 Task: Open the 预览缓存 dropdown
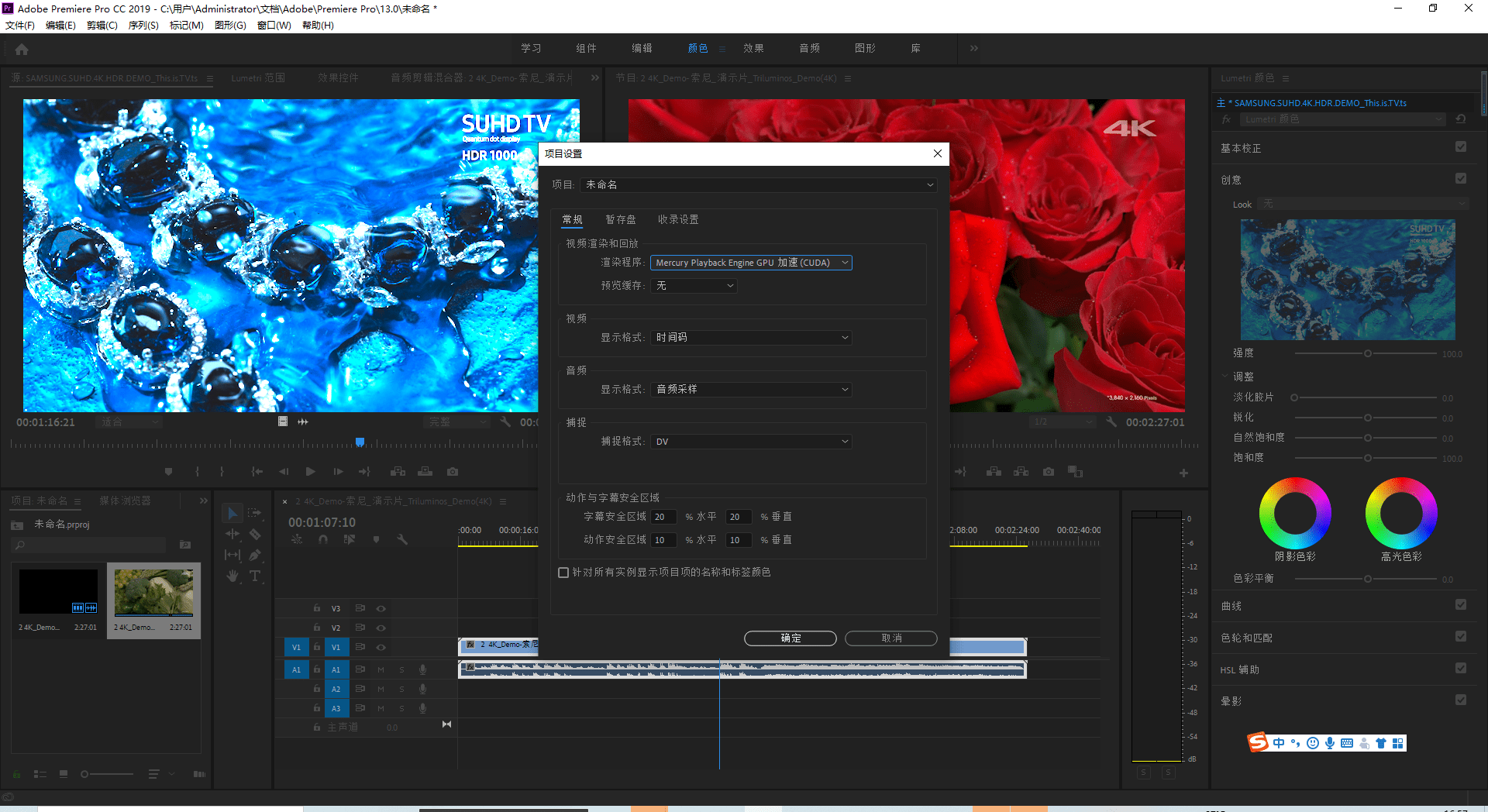[694, 286]
